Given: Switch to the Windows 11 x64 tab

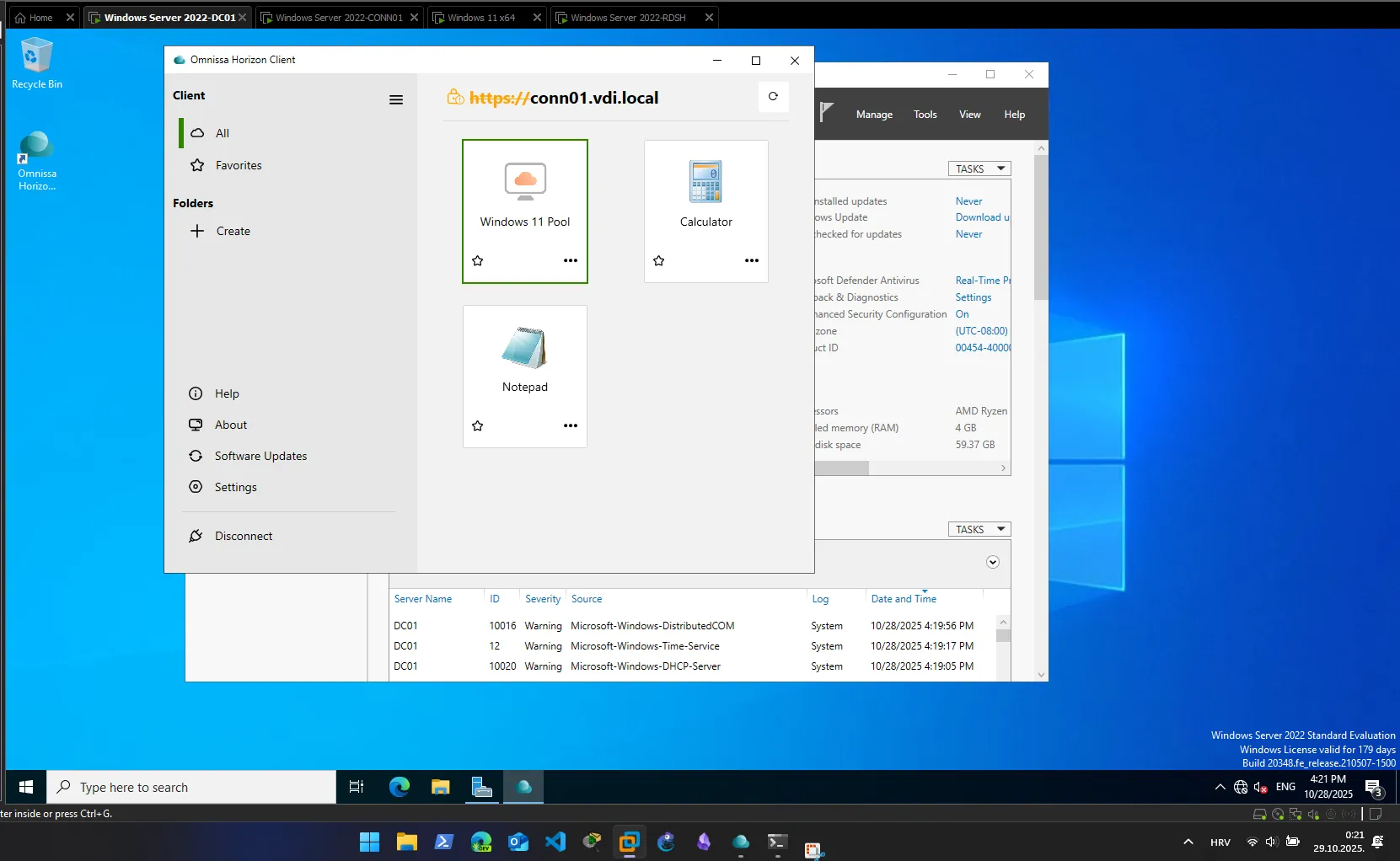Looking at the screenshot, I should click(481, 17).
